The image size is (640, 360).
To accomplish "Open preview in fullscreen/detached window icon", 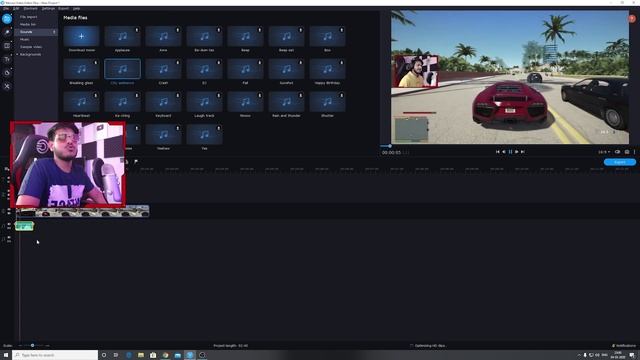I will tap(618, 152).
